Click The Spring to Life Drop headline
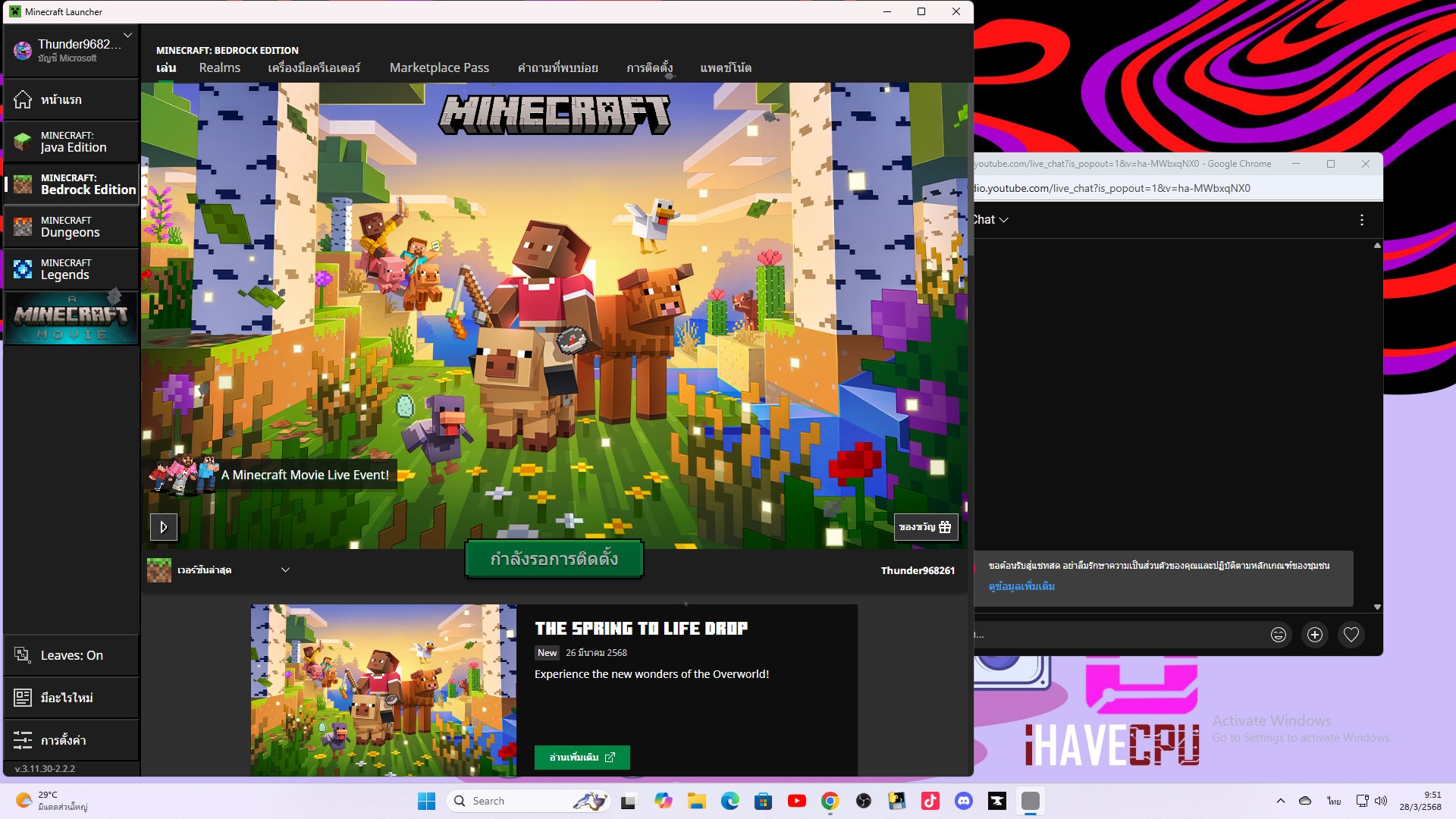This screenshot has width=1456, height=819. click(641, 628)
